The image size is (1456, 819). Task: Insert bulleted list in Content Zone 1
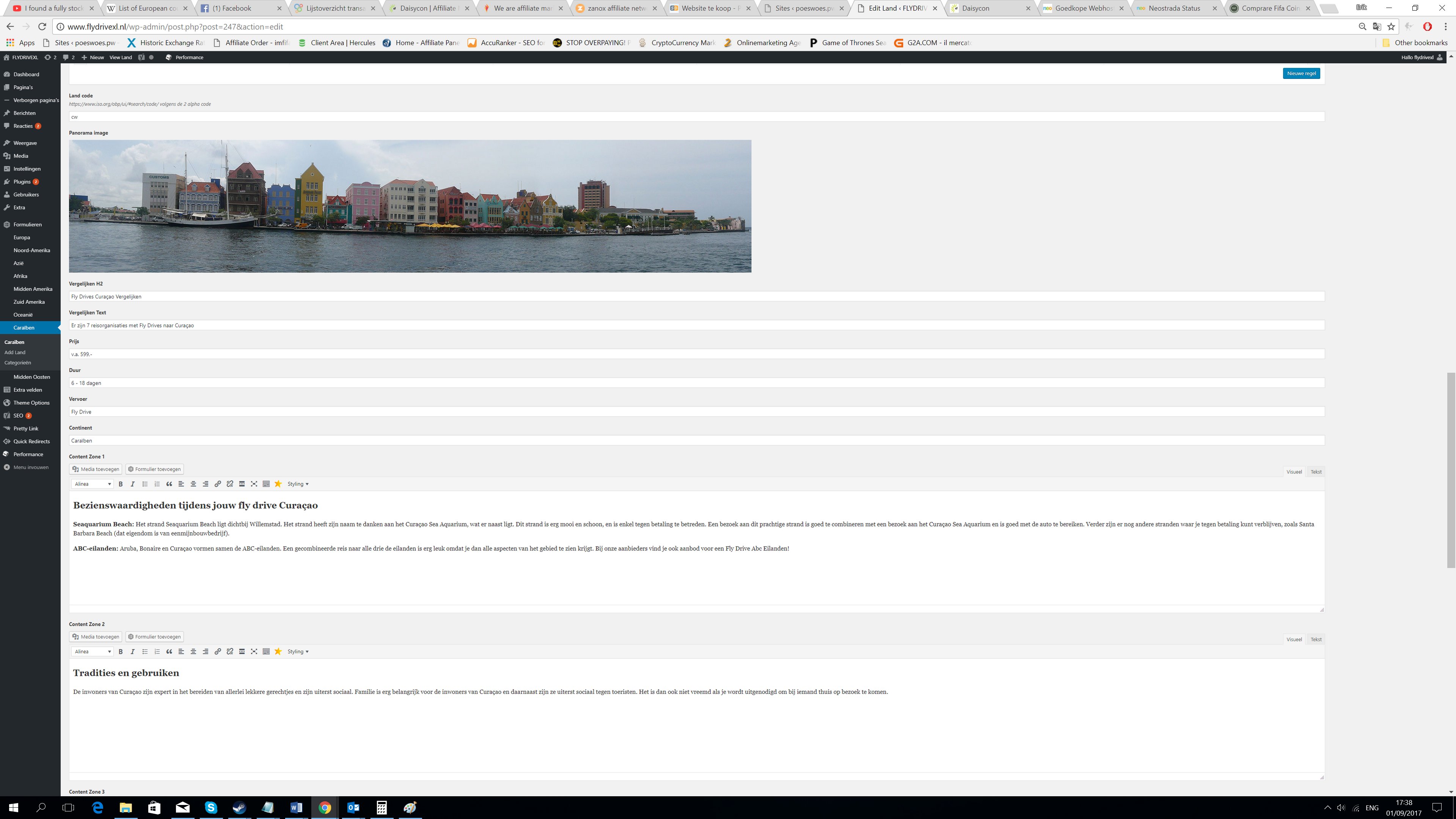(x=145, y=484)
